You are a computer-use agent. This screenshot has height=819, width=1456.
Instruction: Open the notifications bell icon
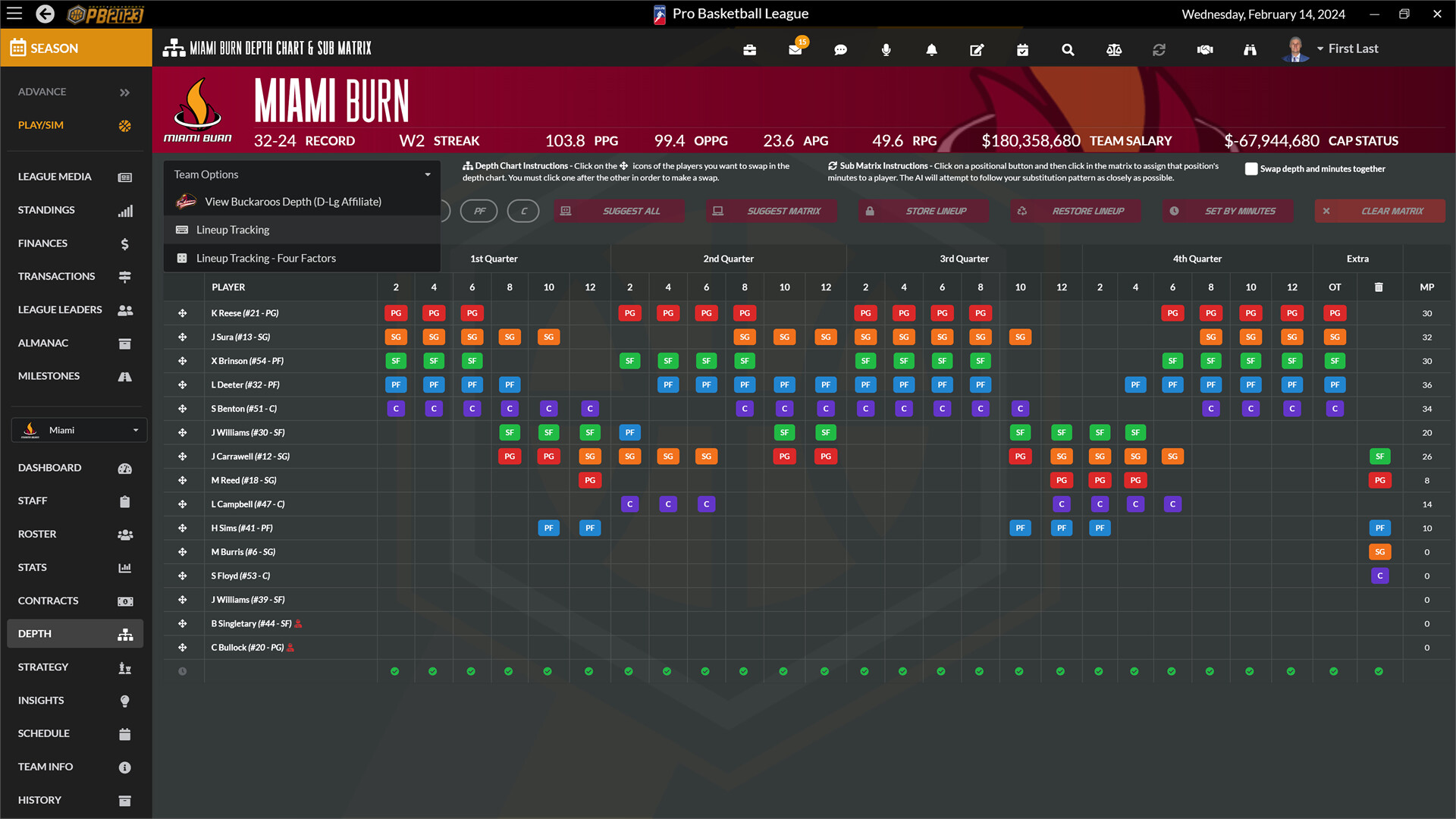tap(931, 49)
